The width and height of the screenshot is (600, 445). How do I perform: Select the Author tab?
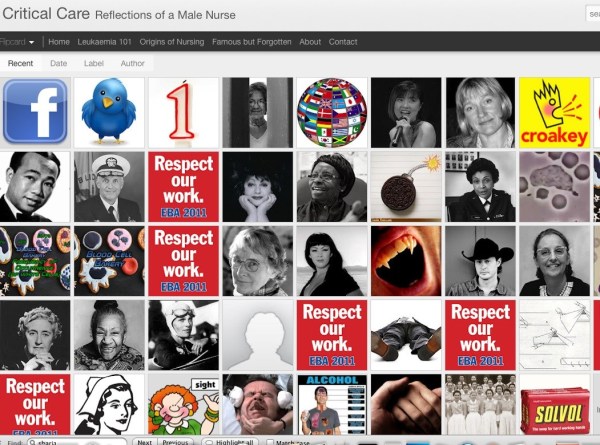point(132,64)
